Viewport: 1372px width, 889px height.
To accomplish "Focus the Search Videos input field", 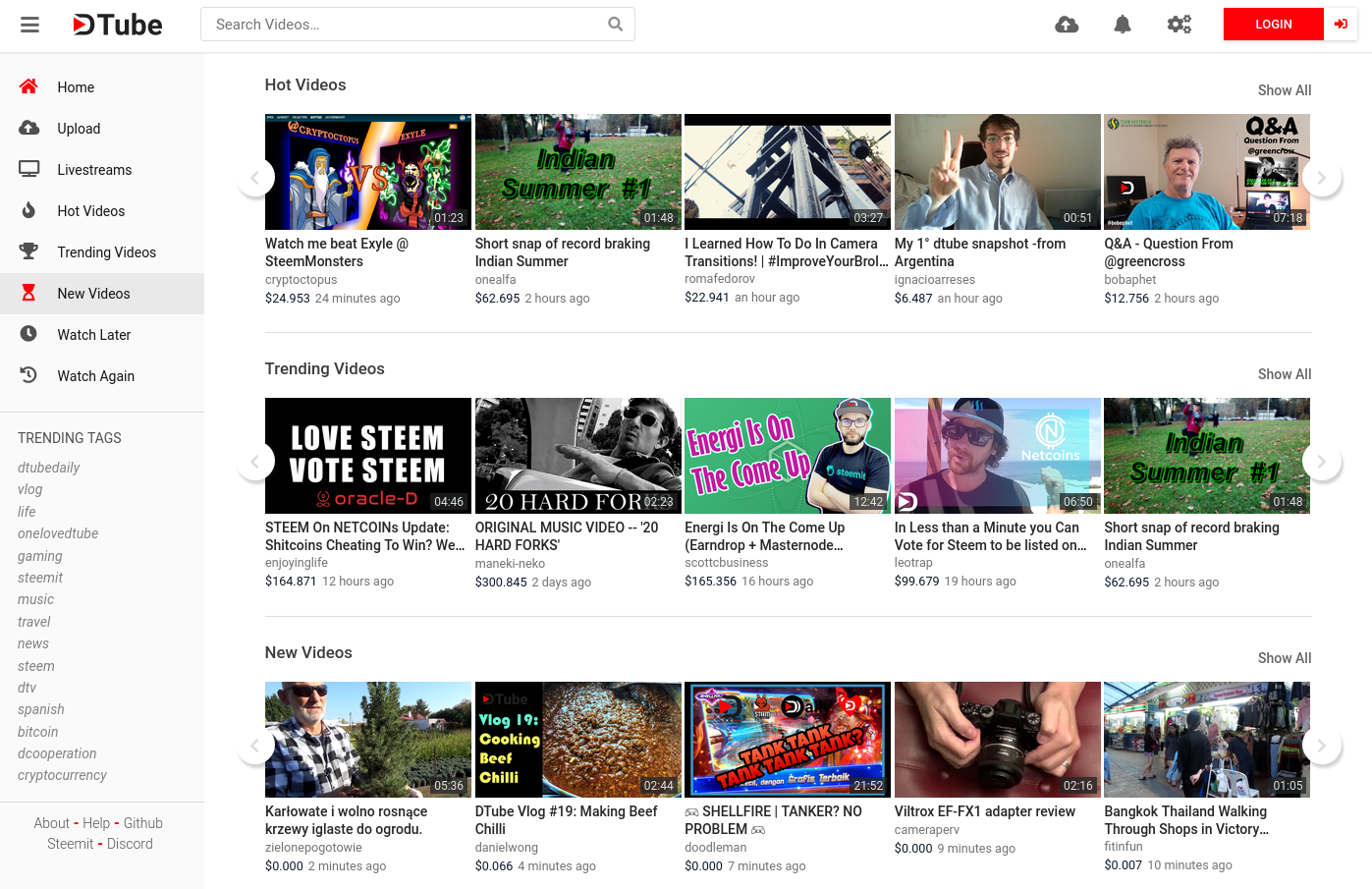I will click(417, 25).
